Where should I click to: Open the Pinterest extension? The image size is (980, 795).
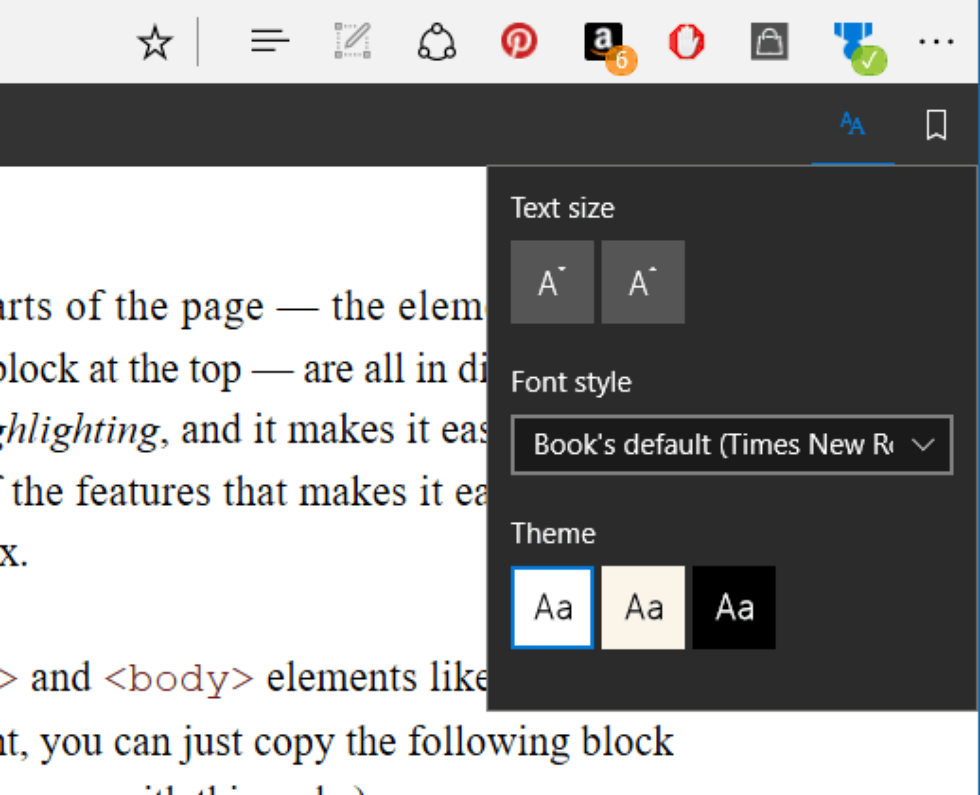[519, 42]
